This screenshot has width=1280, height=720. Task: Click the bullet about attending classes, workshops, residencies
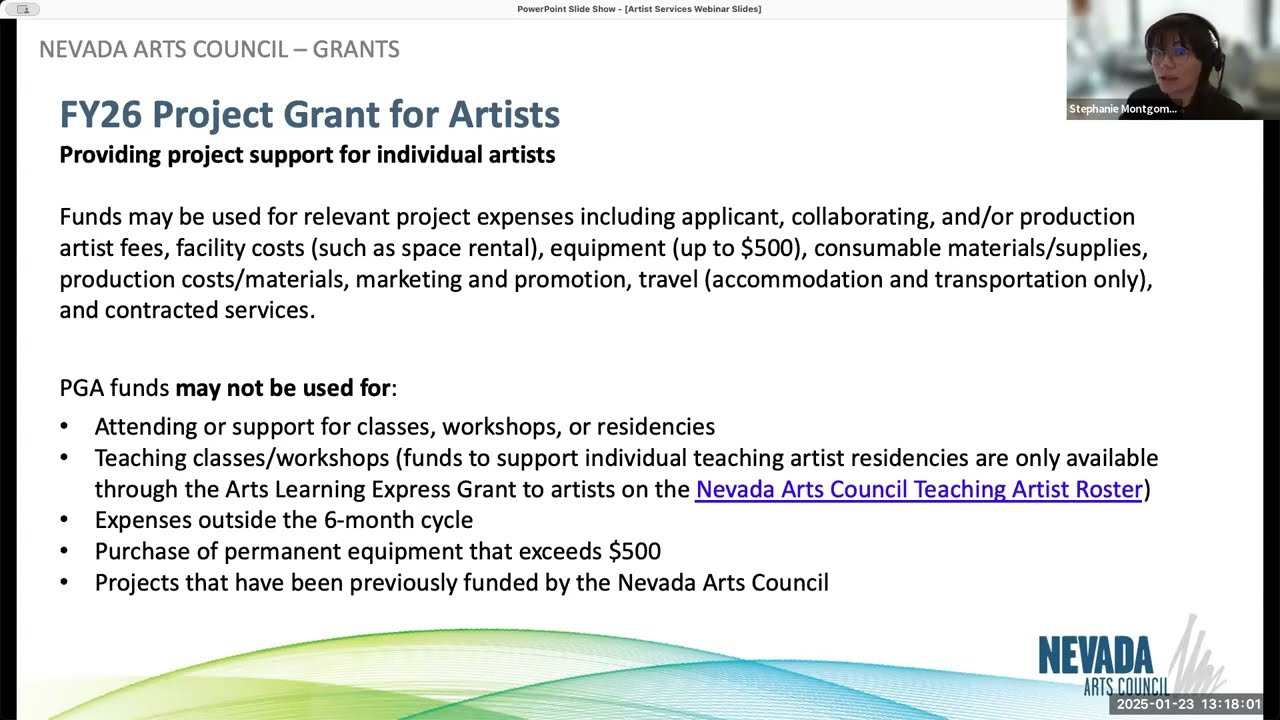click(405, 427)
